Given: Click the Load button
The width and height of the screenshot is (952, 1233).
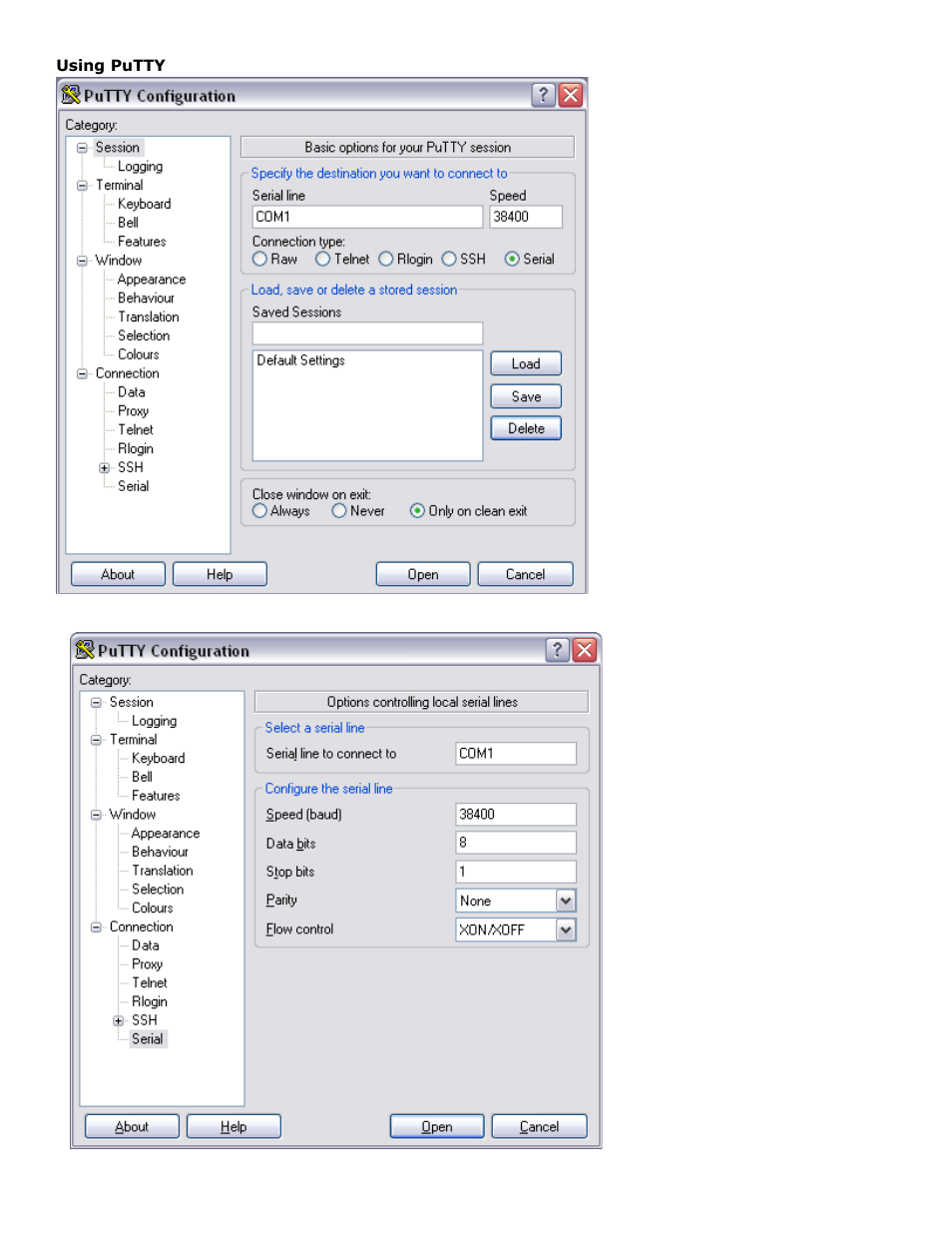Looking at the screenshot, I should coord(526,363).
